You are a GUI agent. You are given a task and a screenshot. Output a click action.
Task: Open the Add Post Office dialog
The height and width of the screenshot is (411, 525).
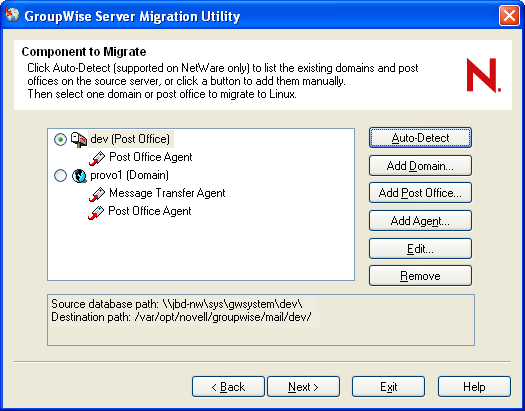tap(420, 193)
